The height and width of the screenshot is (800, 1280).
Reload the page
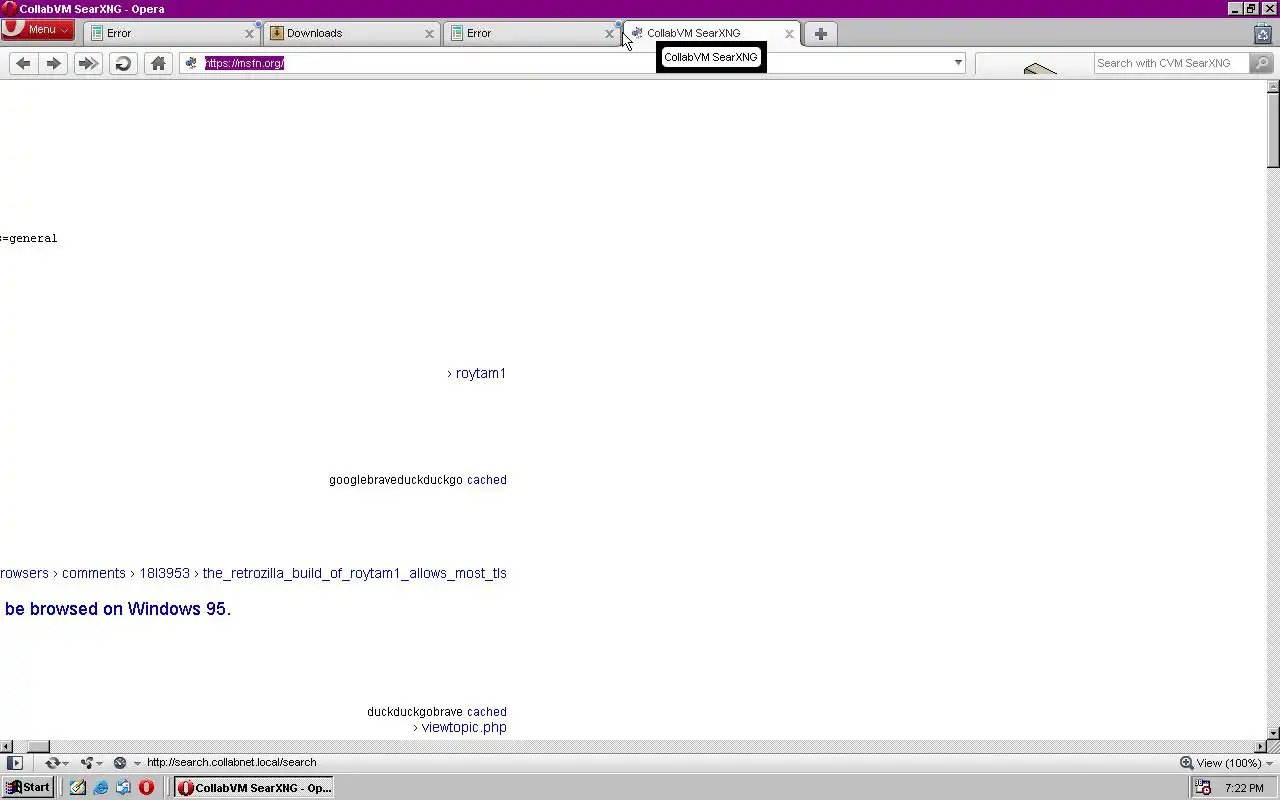pos(123,63)
